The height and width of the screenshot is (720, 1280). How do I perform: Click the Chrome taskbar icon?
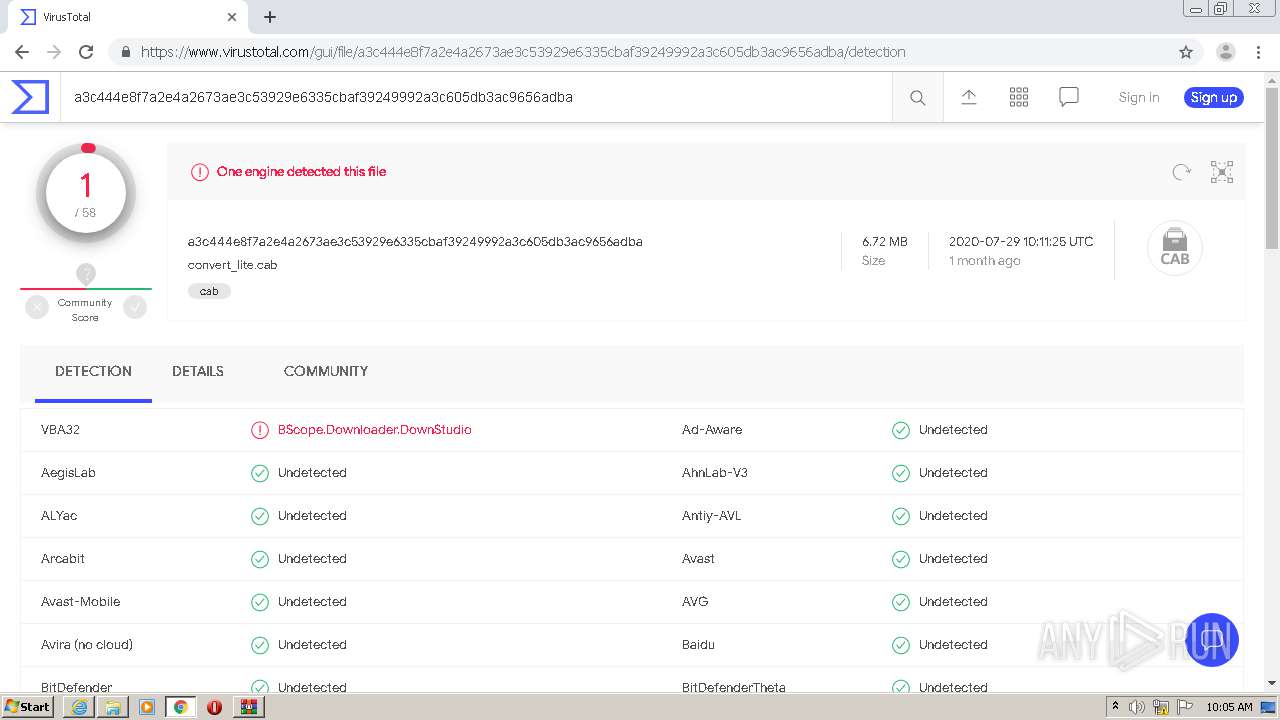(x=180, y=707)
